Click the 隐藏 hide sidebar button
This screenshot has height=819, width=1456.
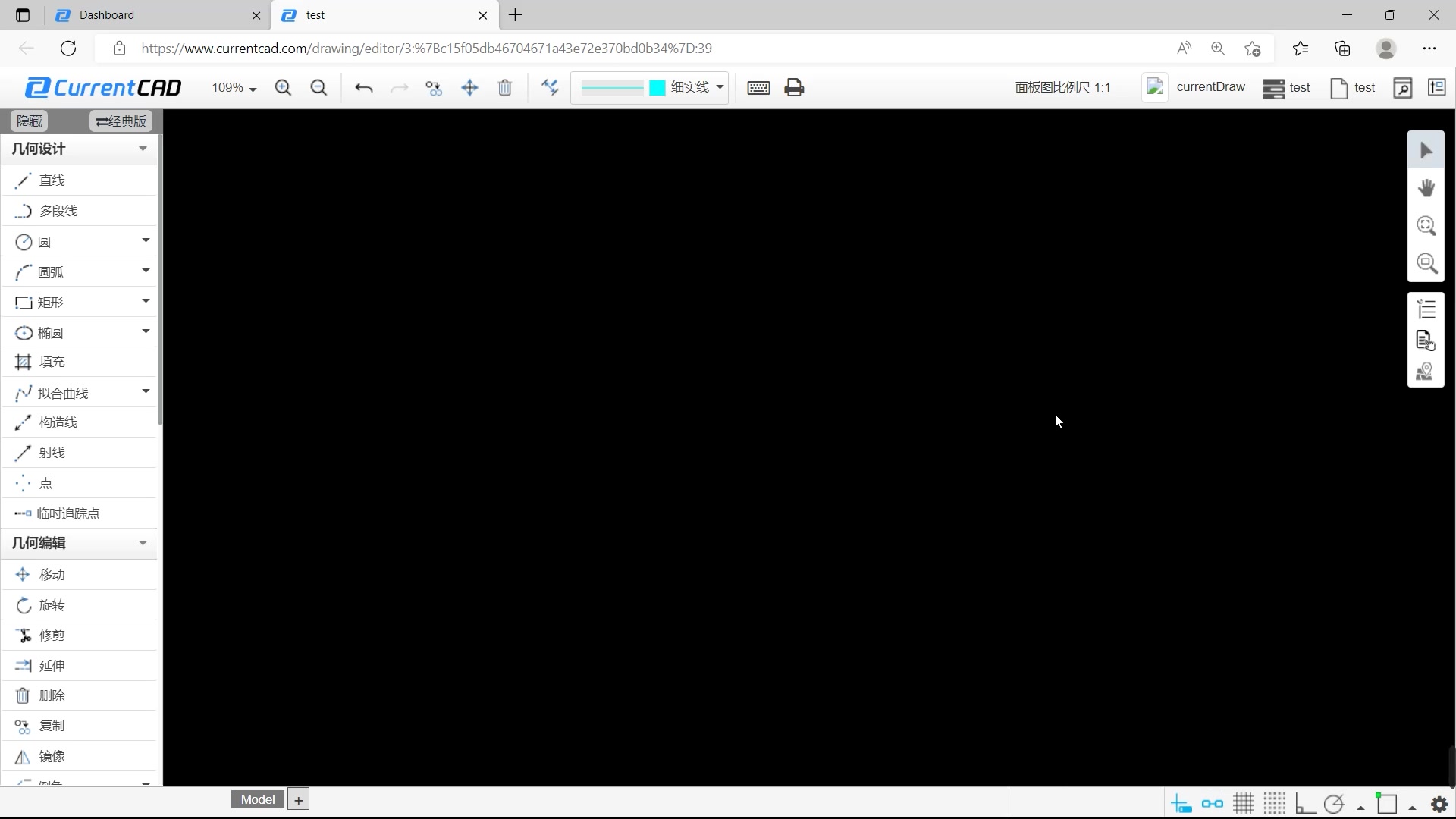(x=30, y=121)
